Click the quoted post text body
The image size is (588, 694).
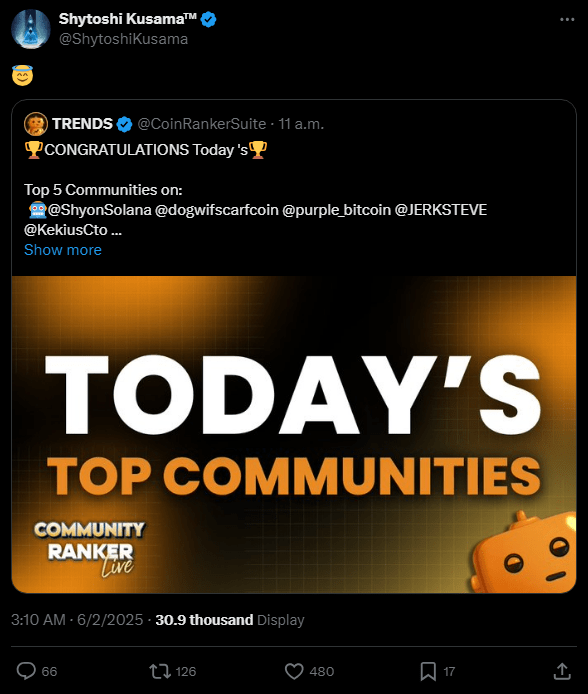click(x=255, y=189)
